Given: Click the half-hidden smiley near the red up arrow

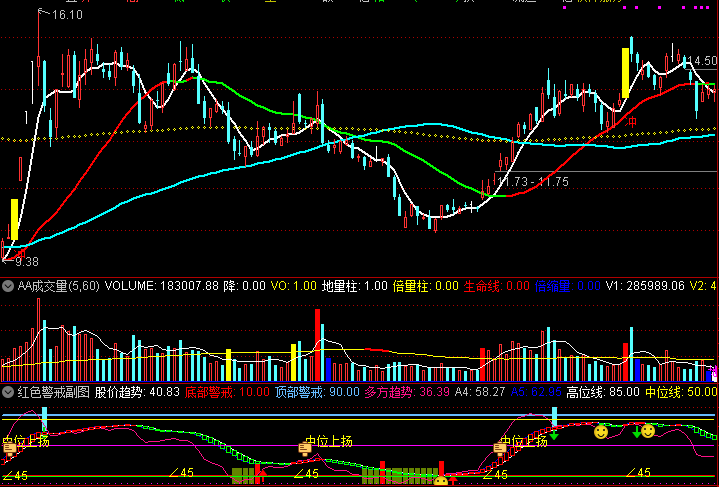Looking at the screenshot, I should [441, 481].
